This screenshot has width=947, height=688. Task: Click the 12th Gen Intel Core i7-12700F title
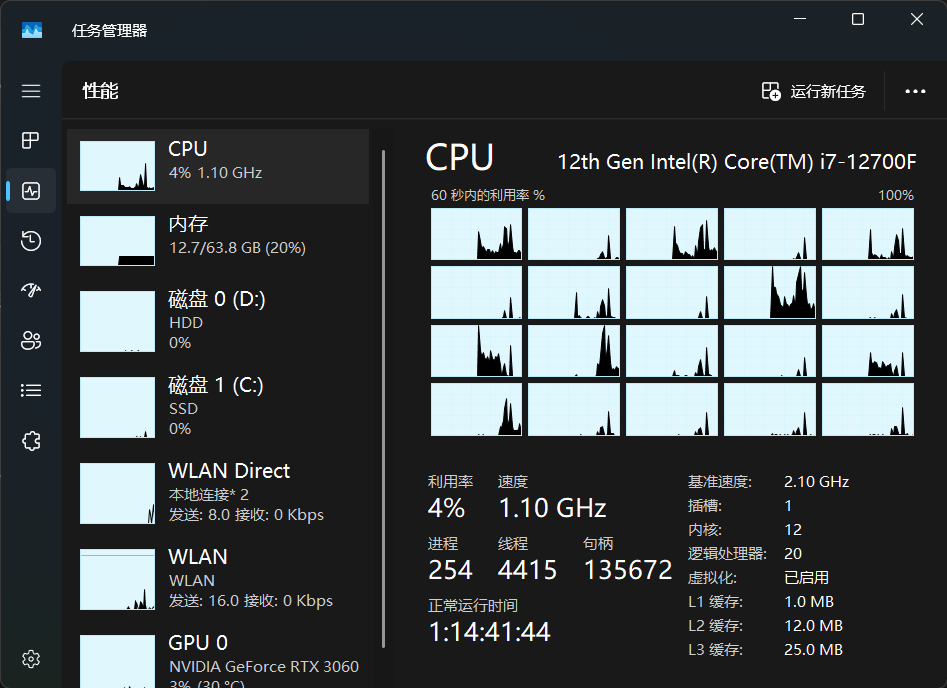pos(736,162)
